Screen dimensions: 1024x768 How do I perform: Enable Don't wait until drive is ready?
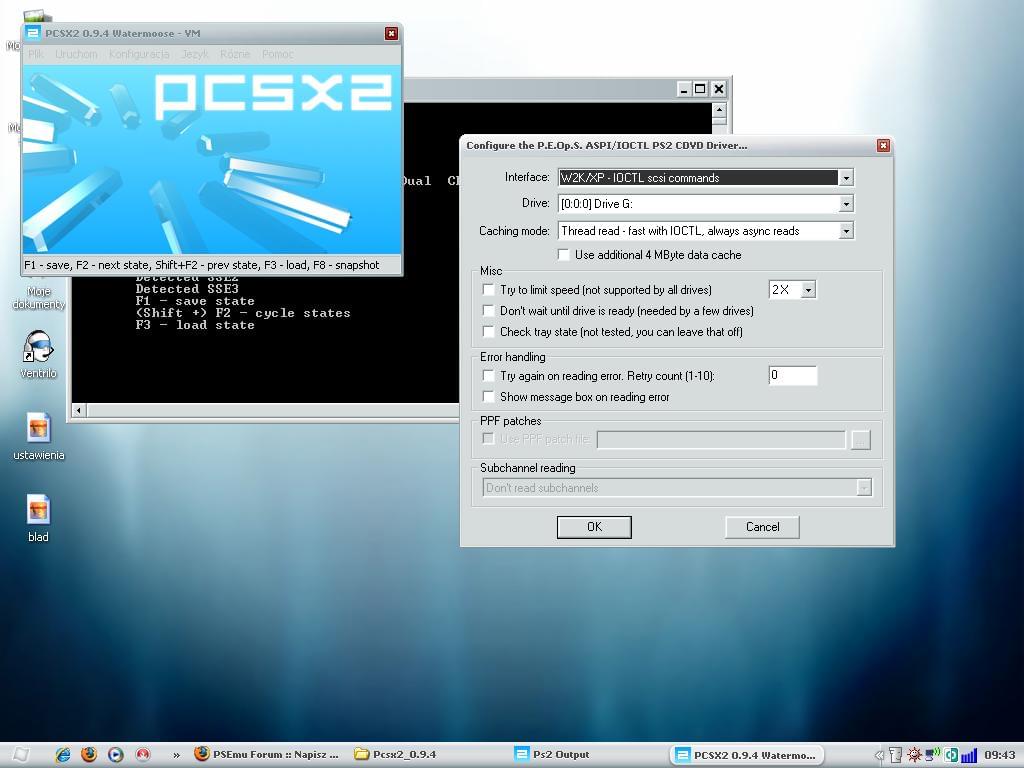point(488,310)
